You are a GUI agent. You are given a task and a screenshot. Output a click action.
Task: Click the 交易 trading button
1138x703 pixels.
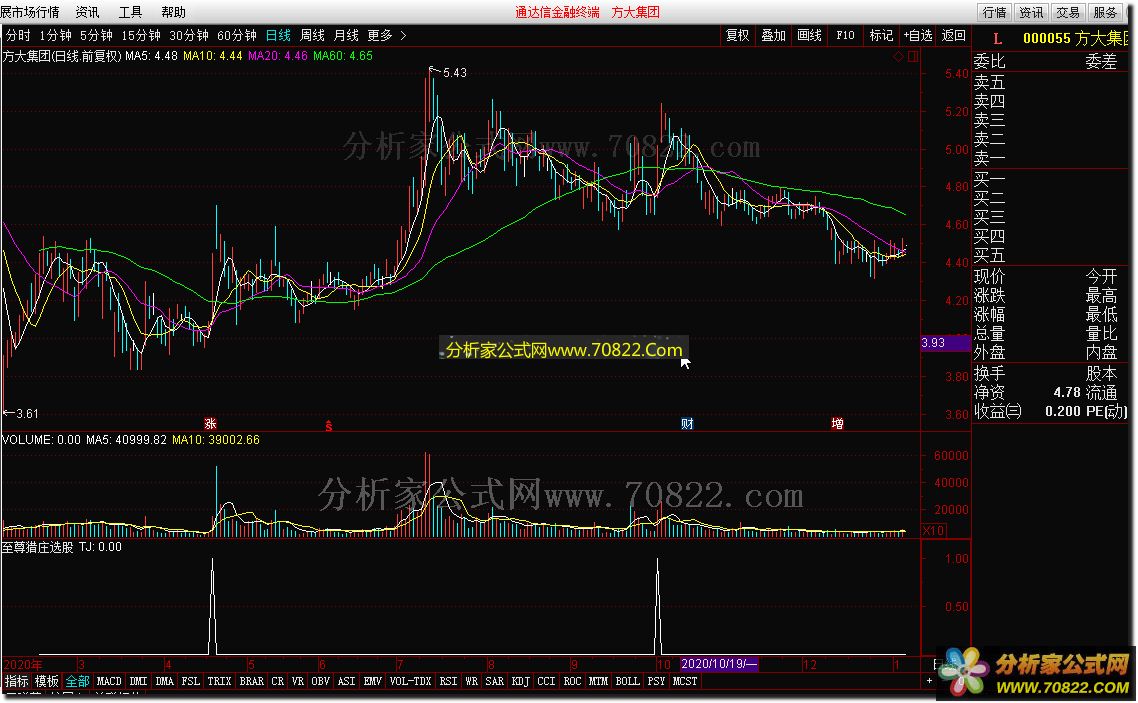coord(1068,12)
